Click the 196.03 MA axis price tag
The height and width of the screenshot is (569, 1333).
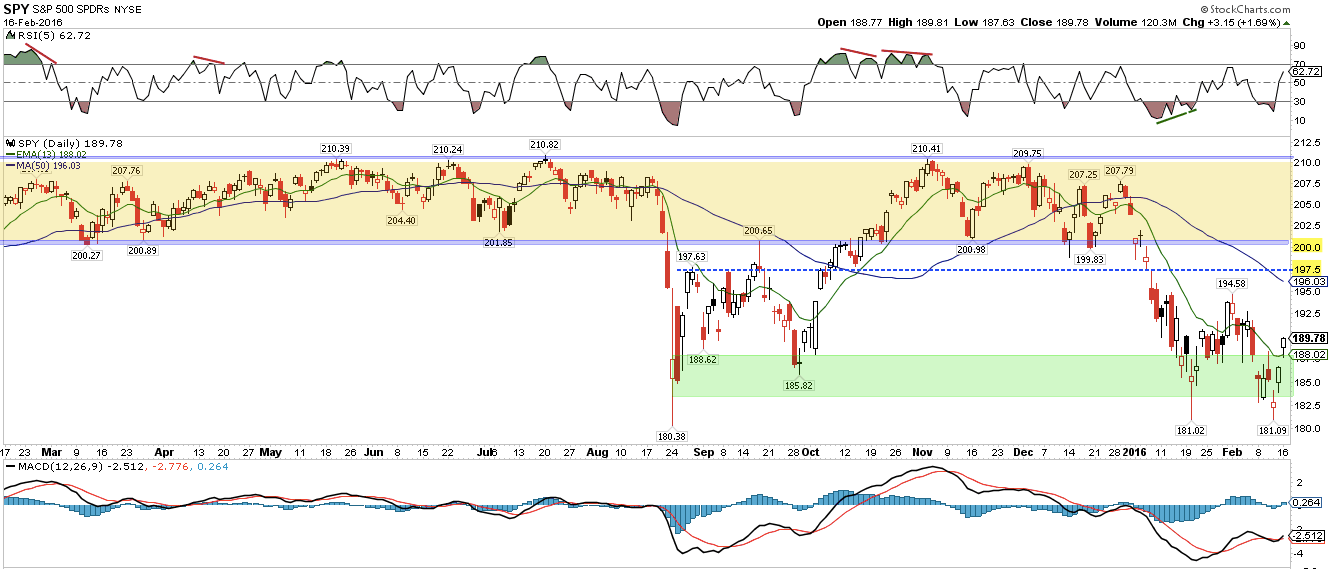(1308, 281)
